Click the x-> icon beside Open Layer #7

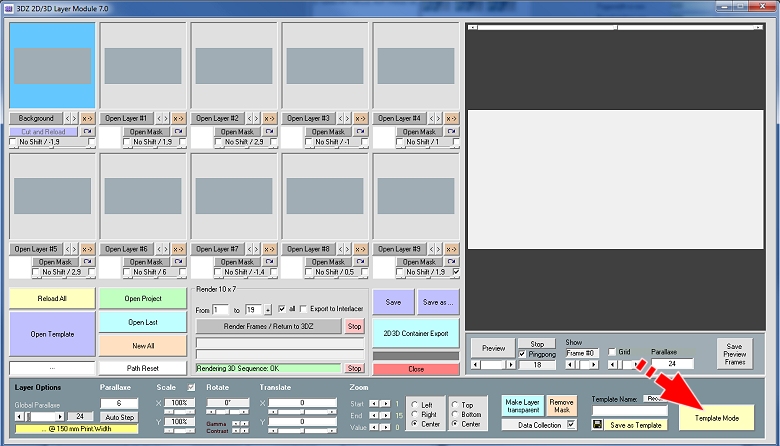click(269, 248)
